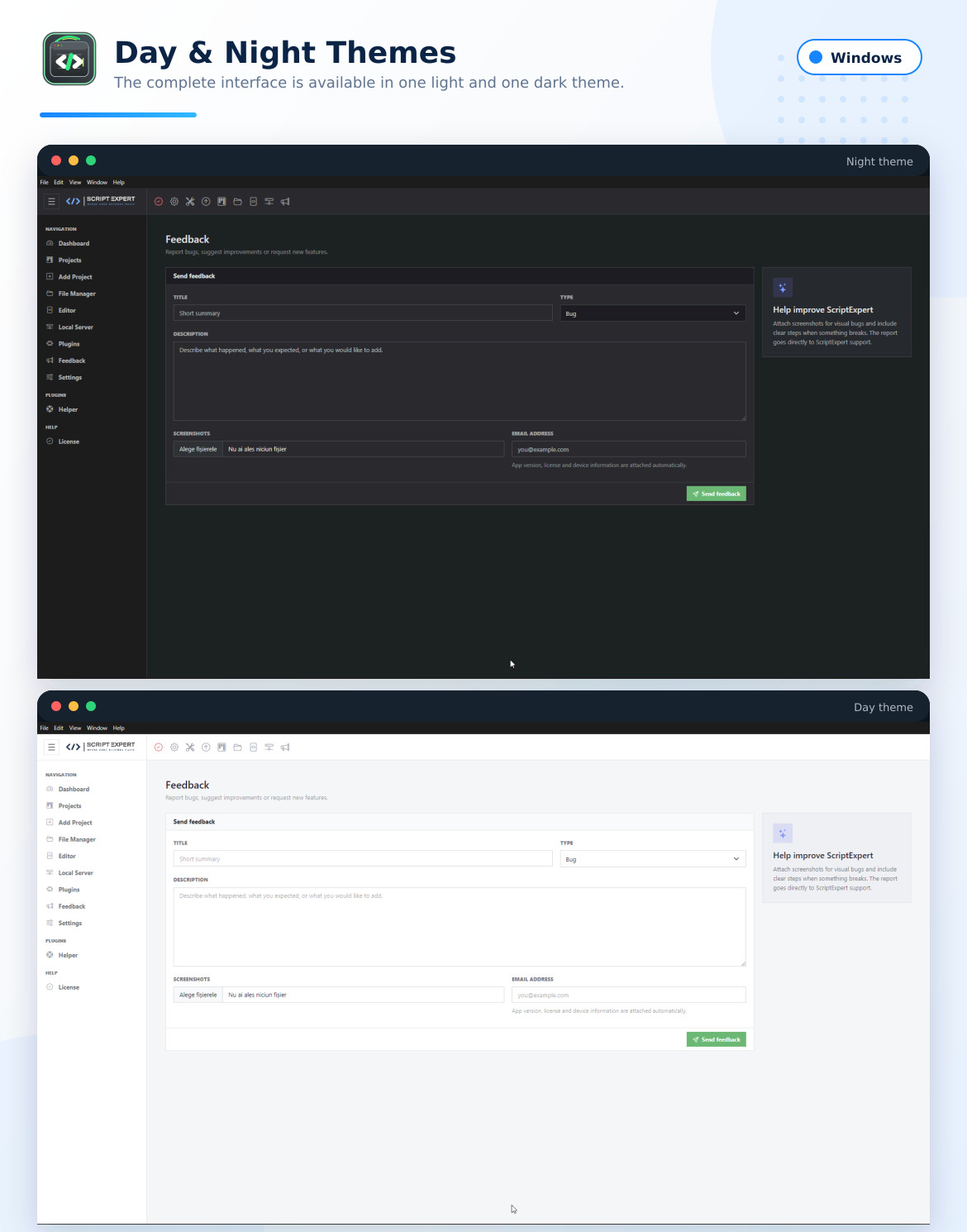Screen dimensions: 967x1232
Task: Click Alege fișierele button in Night theme form
Action: coord(198,449)
